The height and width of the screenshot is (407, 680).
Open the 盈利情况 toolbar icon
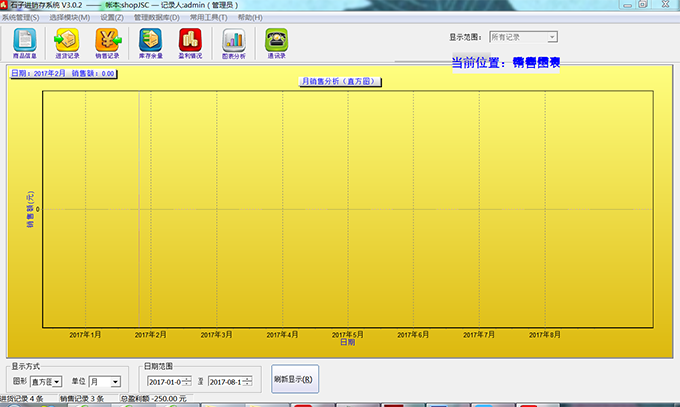point(190,42)
